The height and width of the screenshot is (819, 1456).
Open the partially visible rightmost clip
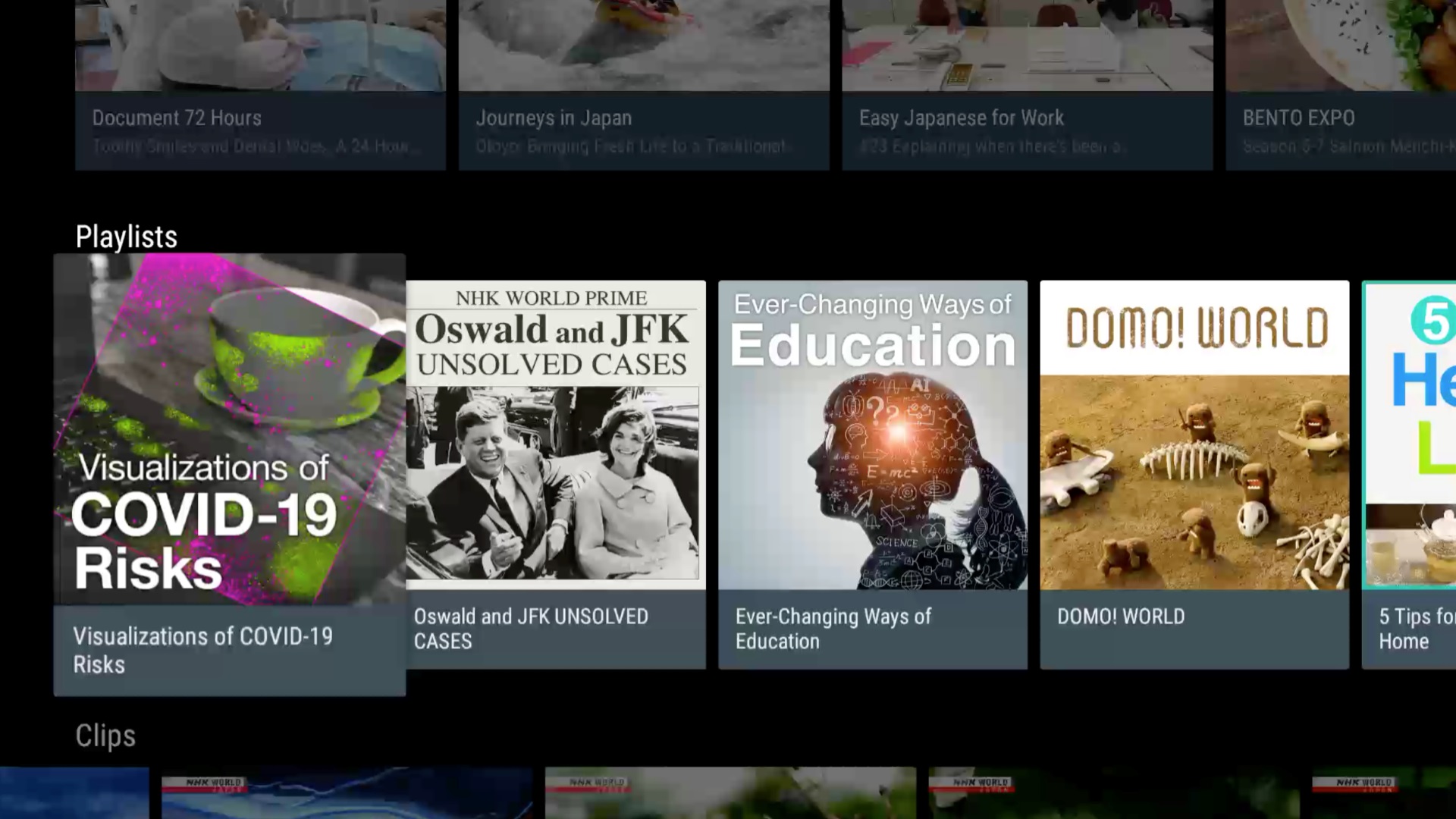point(1383,793)
